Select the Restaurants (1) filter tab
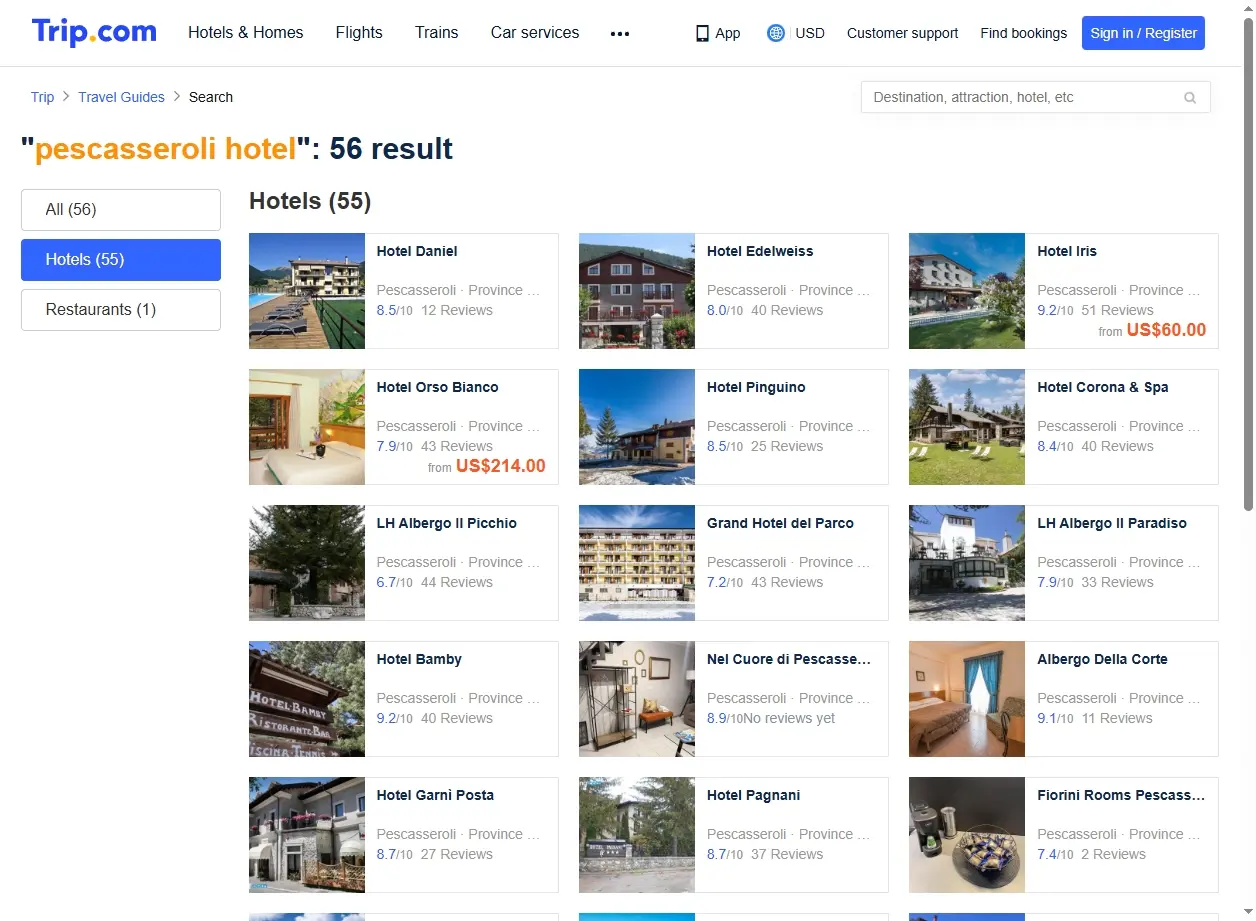This screenshot has height=921, width=1256. (x=121, y=310)
